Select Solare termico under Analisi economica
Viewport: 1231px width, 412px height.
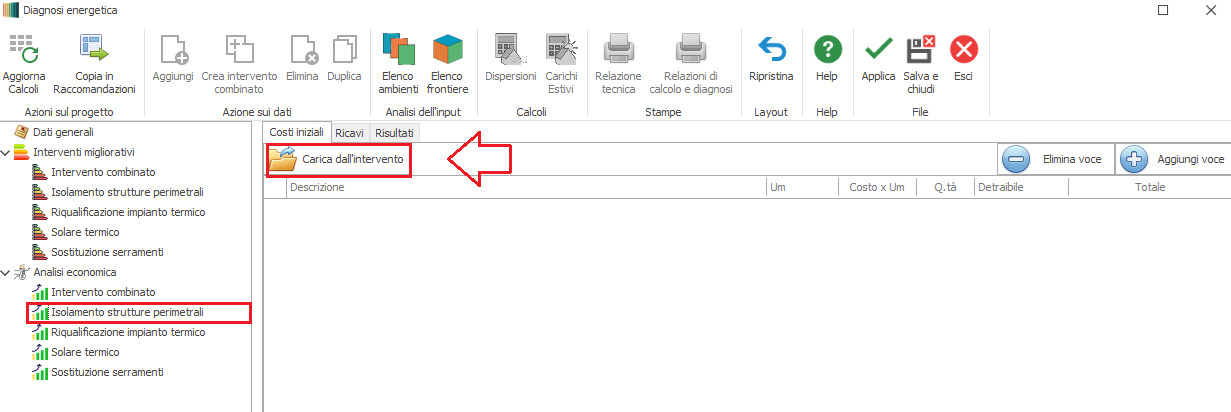pos(85,352)
